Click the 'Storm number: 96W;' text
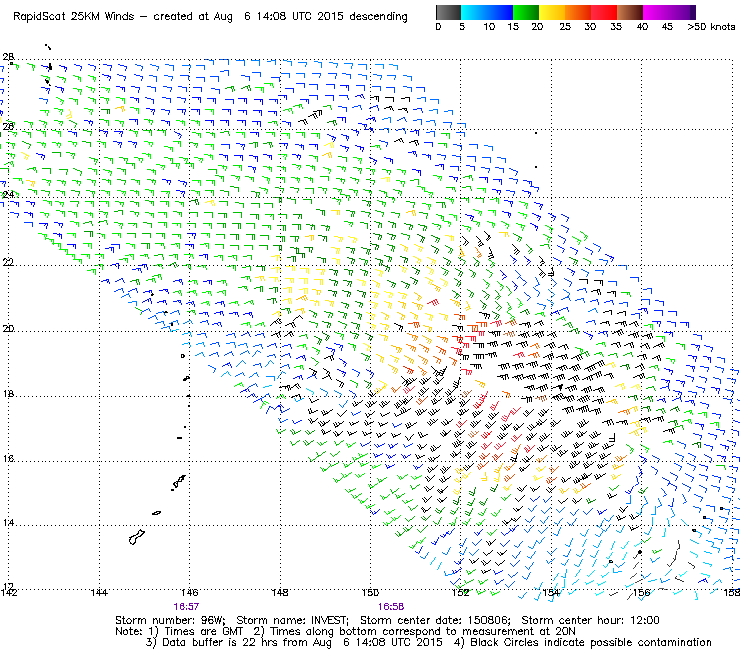The image size is (740, 650). [x=170, y=620]
